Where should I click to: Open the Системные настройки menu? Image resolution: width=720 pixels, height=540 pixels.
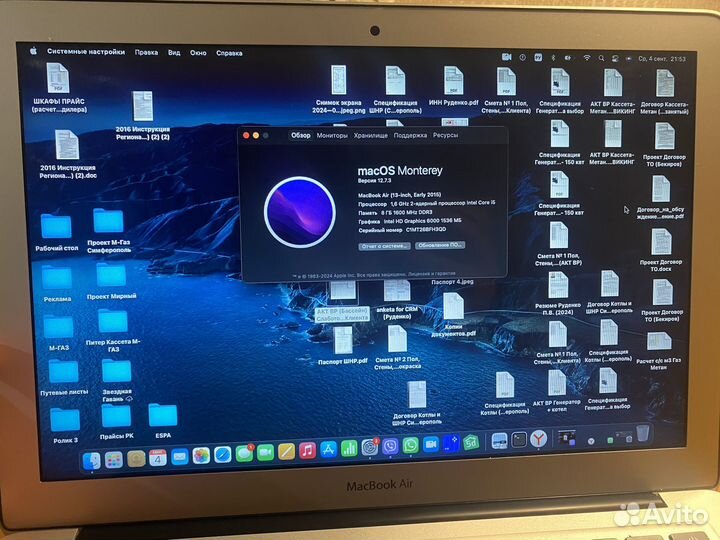click(86, 51)
